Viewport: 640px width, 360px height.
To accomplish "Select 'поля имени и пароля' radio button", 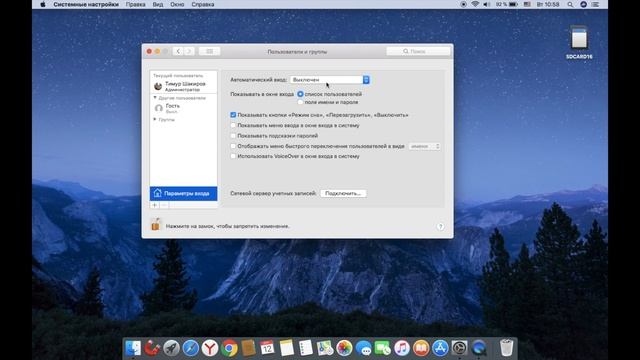I will point(300,102).
